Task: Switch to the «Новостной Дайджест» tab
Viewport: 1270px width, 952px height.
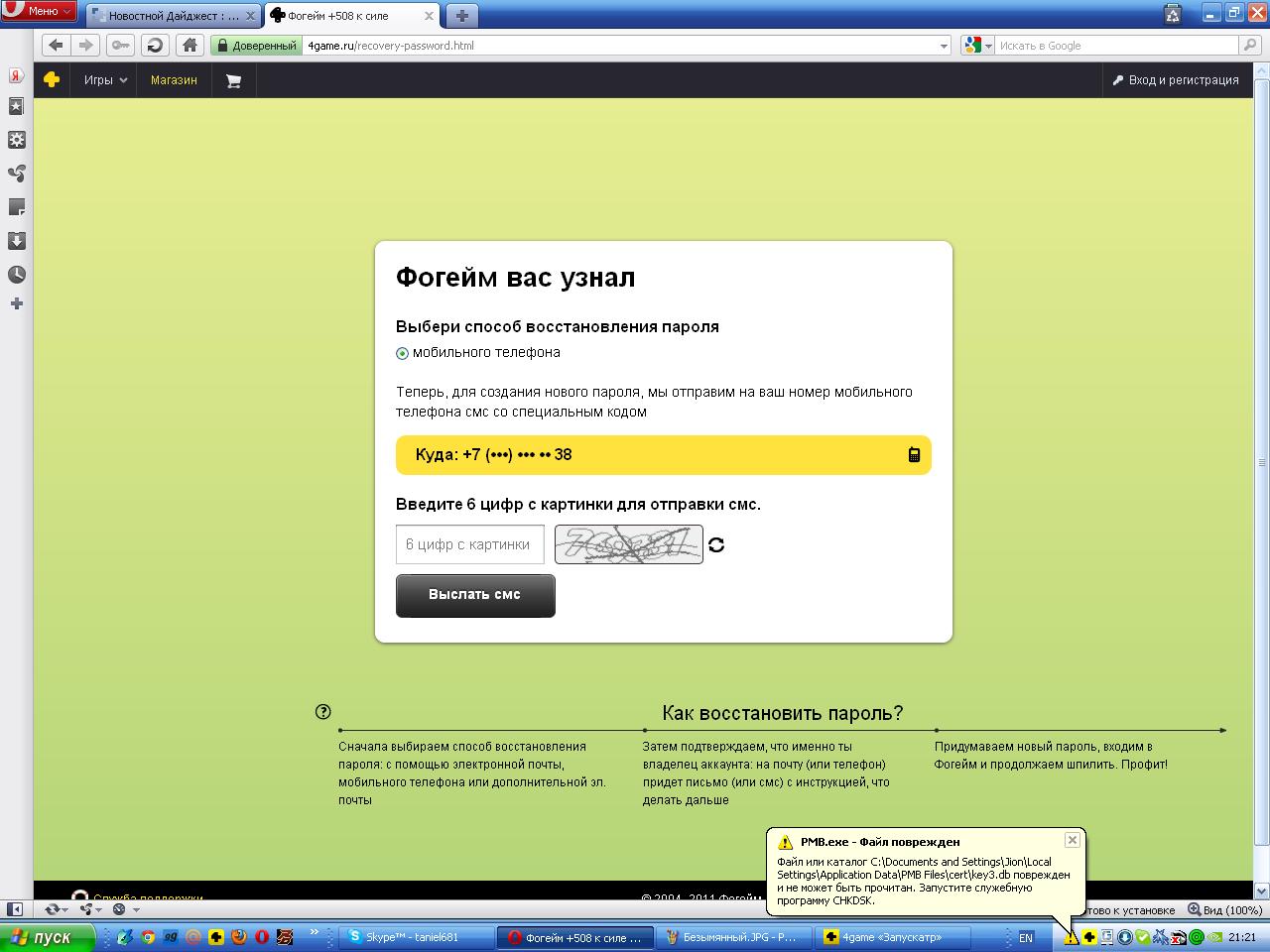Action: (174, 16)
